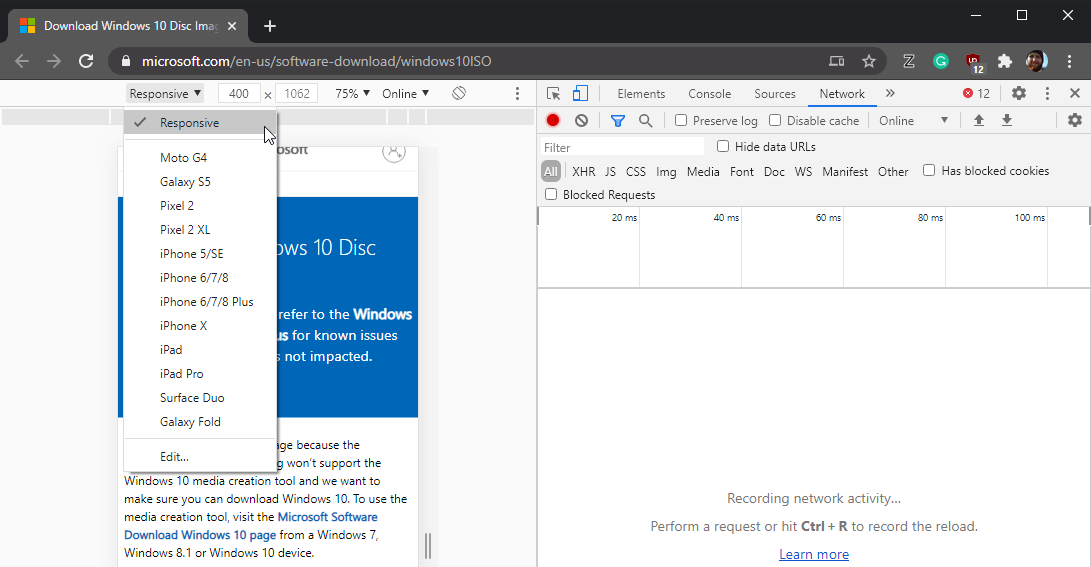Click the cast-to-device icon in the address bar

(836, 61)
